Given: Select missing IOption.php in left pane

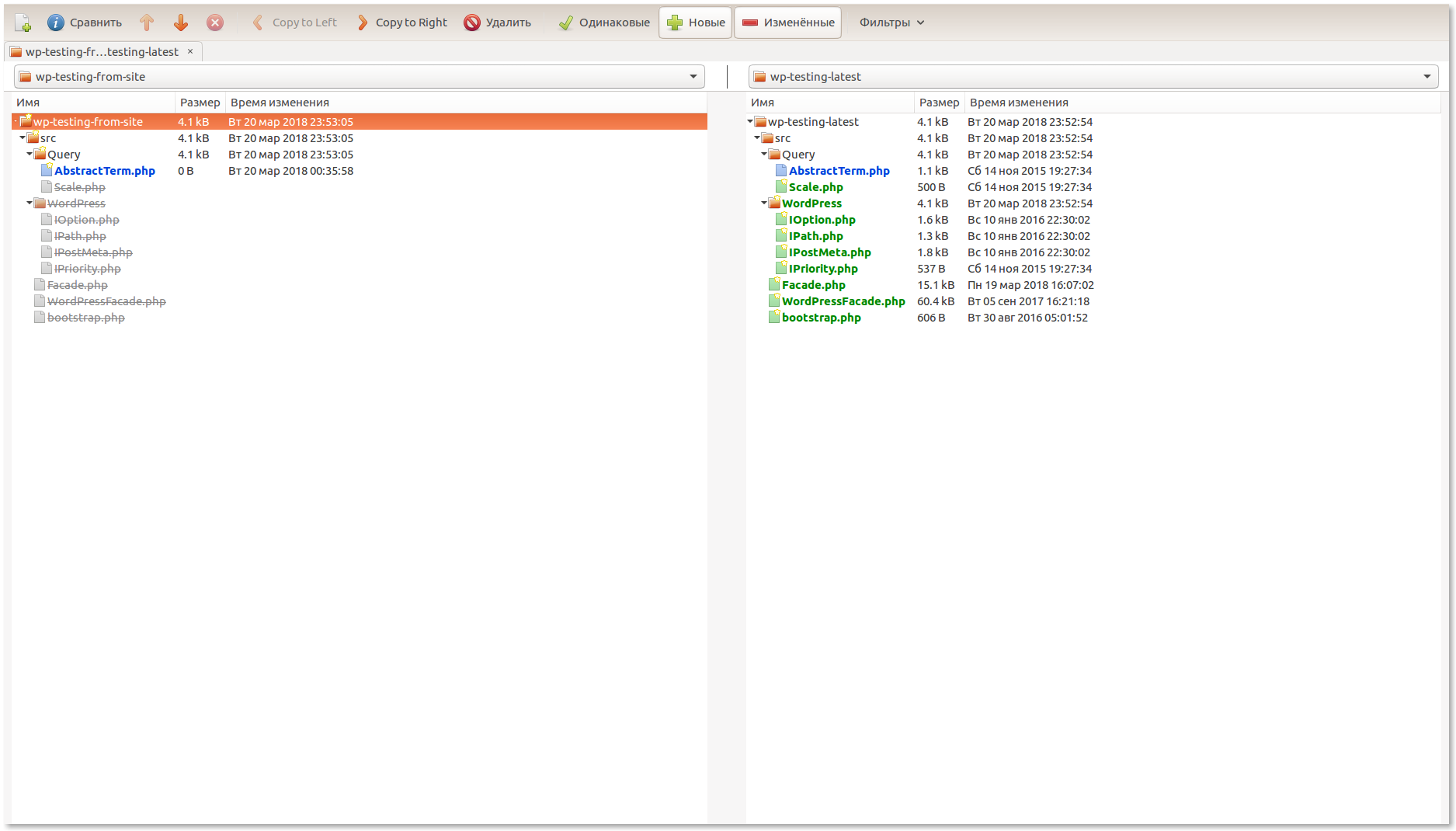Looking at the screenshot, I should [x=87, y=220].
